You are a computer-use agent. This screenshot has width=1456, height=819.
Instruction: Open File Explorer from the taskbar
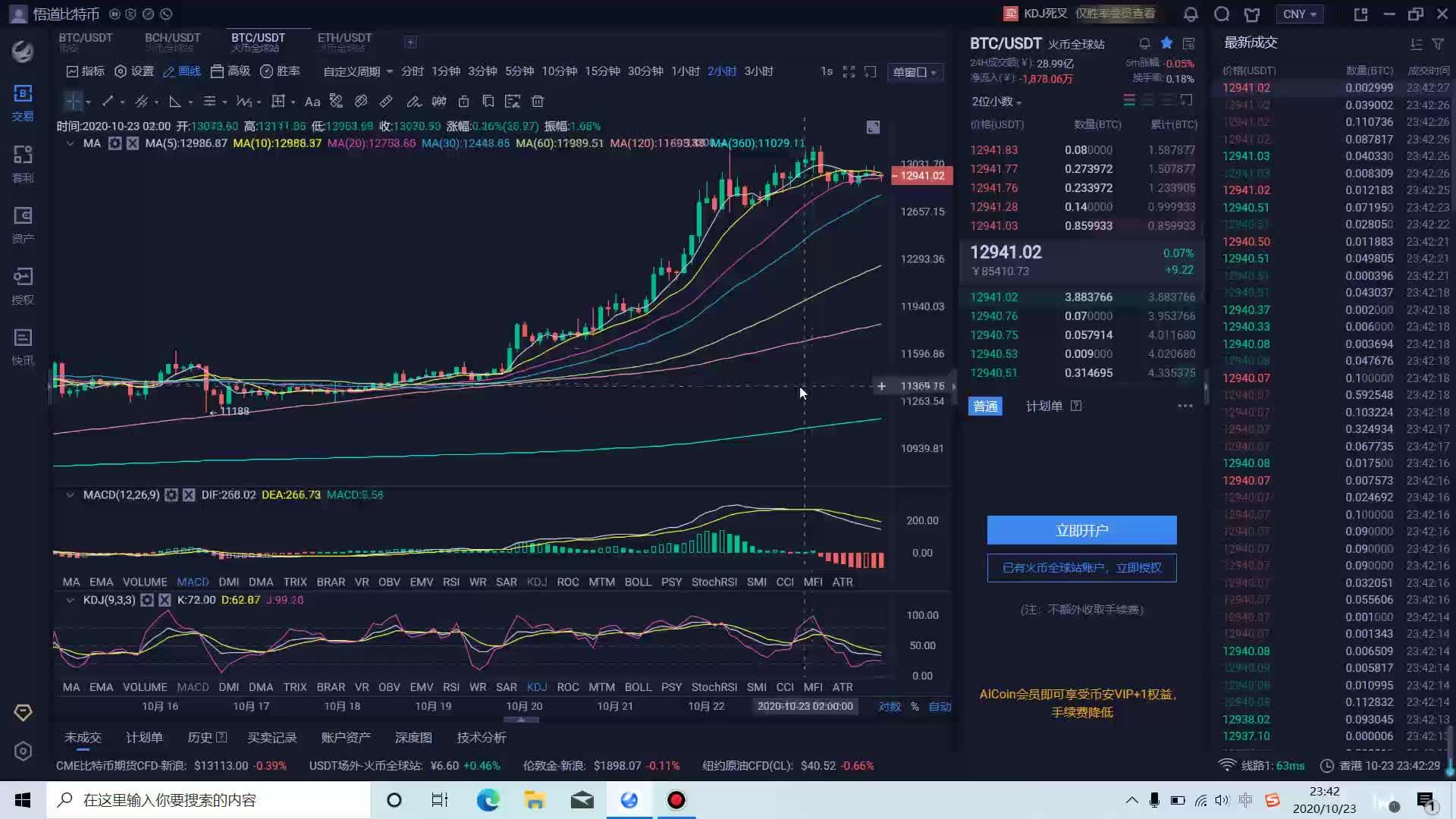coord(535,800)
